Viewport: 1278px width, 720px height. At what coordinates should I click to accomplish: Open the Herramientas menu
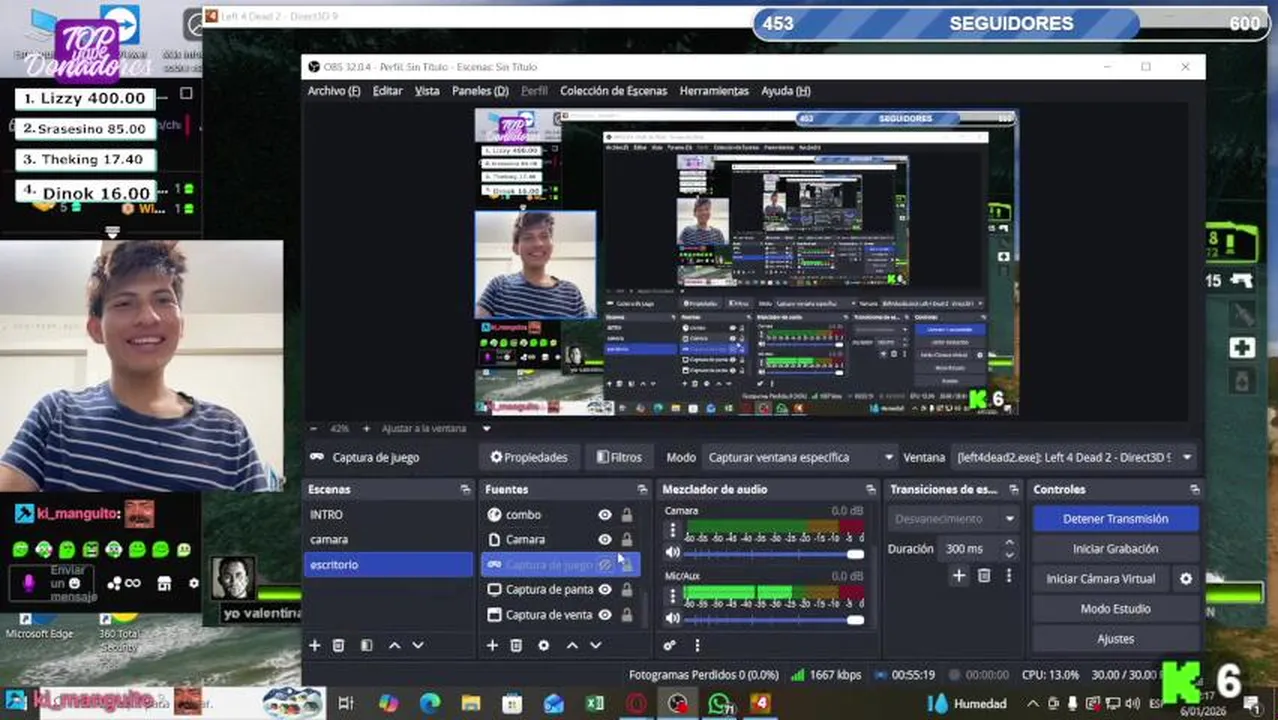pyautogui.click(x=714, y=91)
